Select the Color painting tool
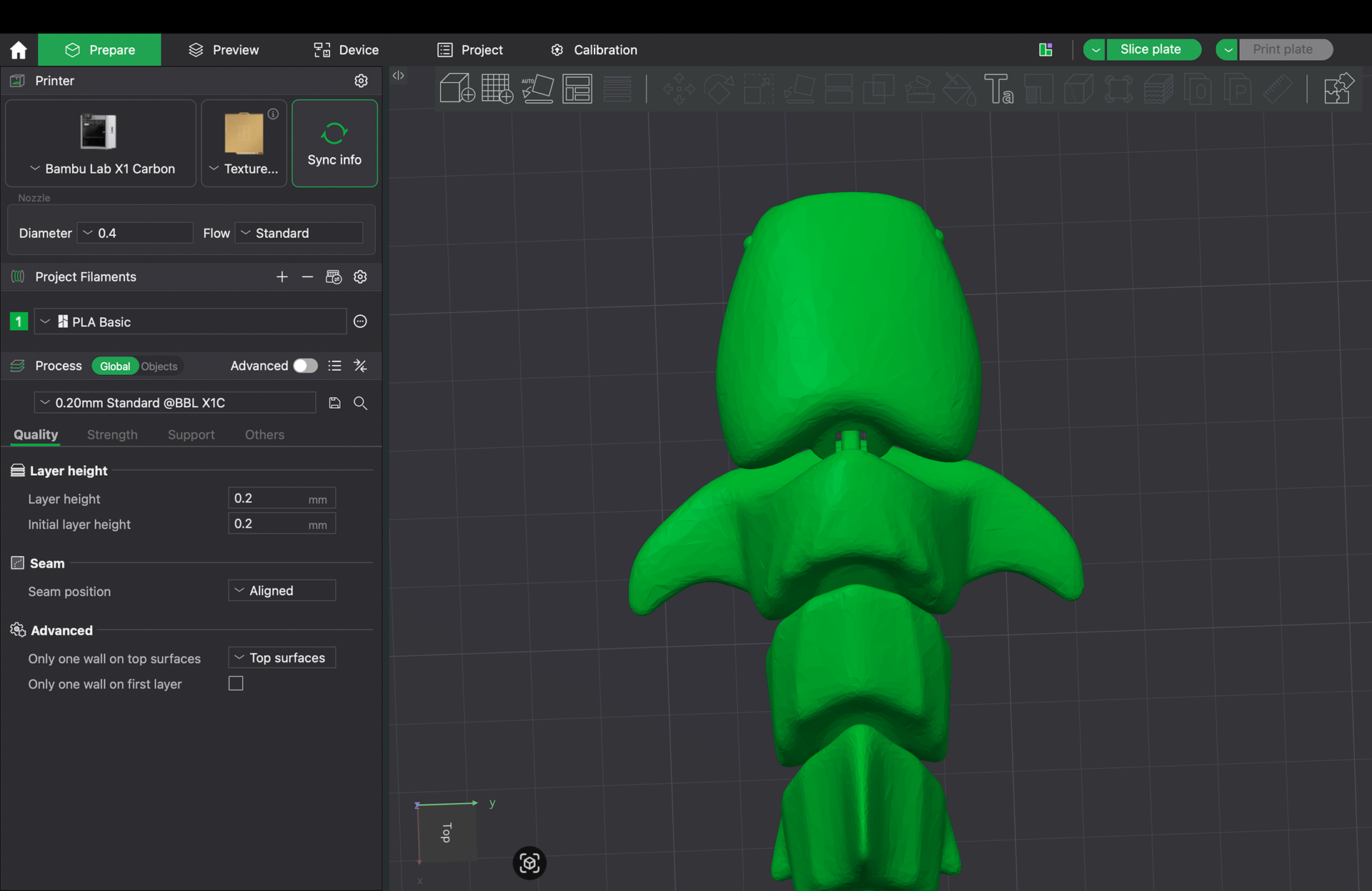Image resolution: width=1372 pixels, height=891 pixels. point(959,89)
